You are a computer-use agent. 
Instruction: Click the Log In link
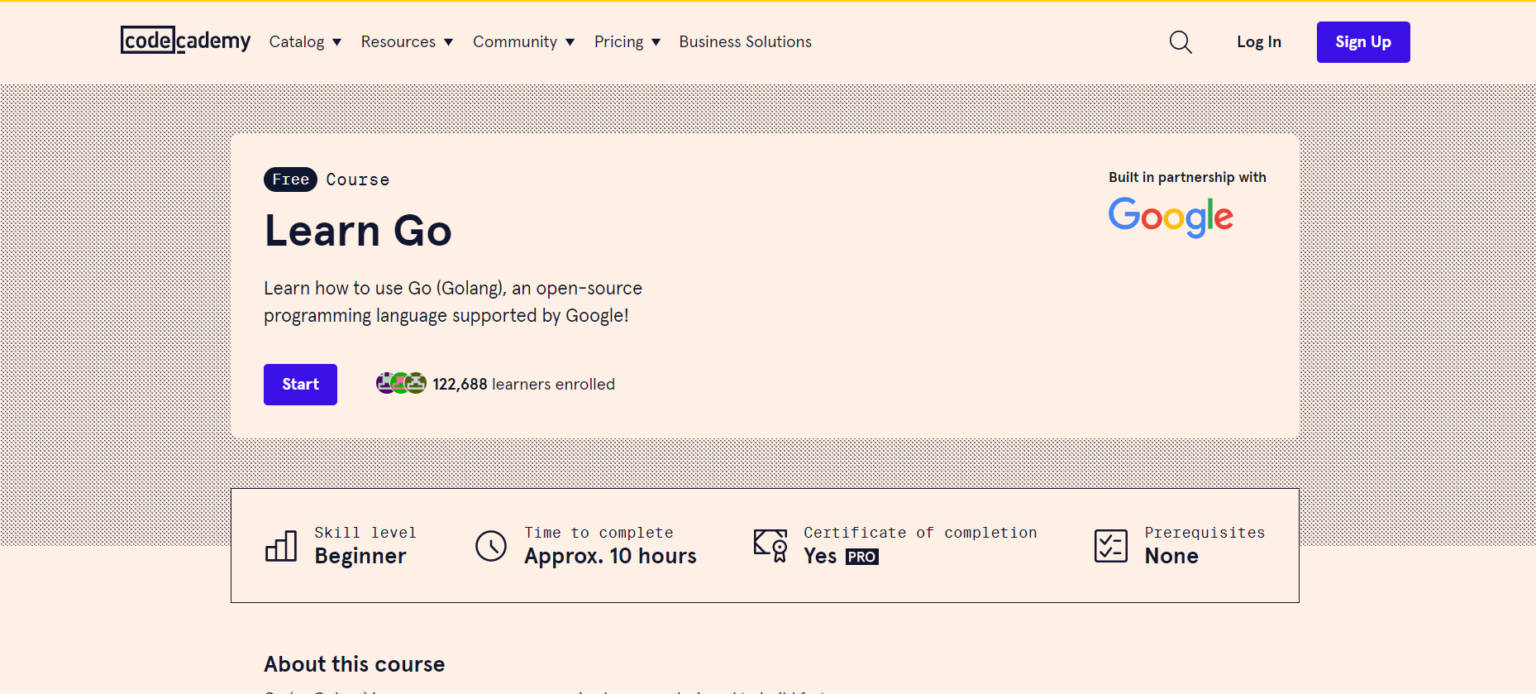[1259, 42]
